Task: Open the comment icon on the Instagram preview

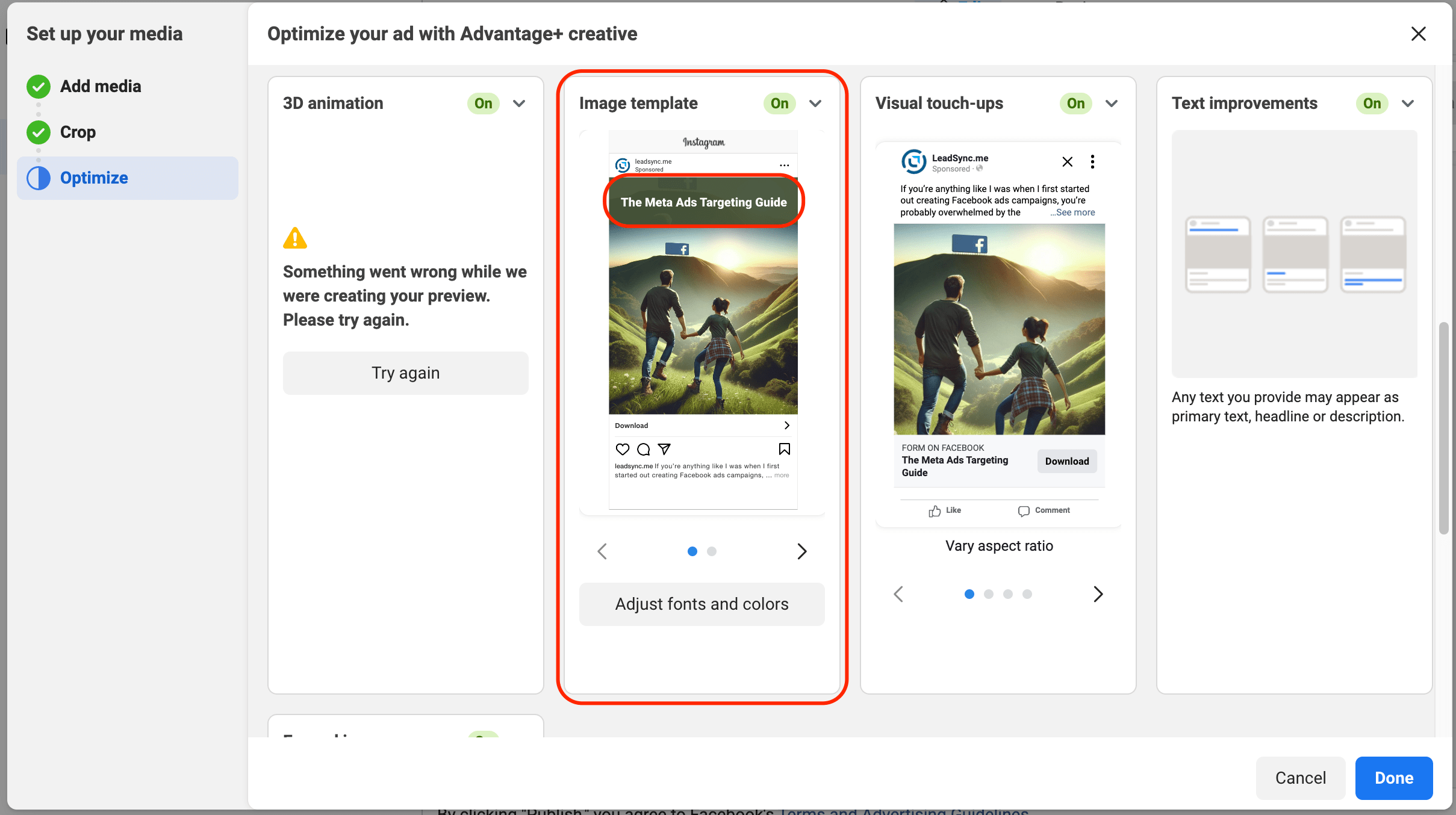Action: [x=643, y=449]
